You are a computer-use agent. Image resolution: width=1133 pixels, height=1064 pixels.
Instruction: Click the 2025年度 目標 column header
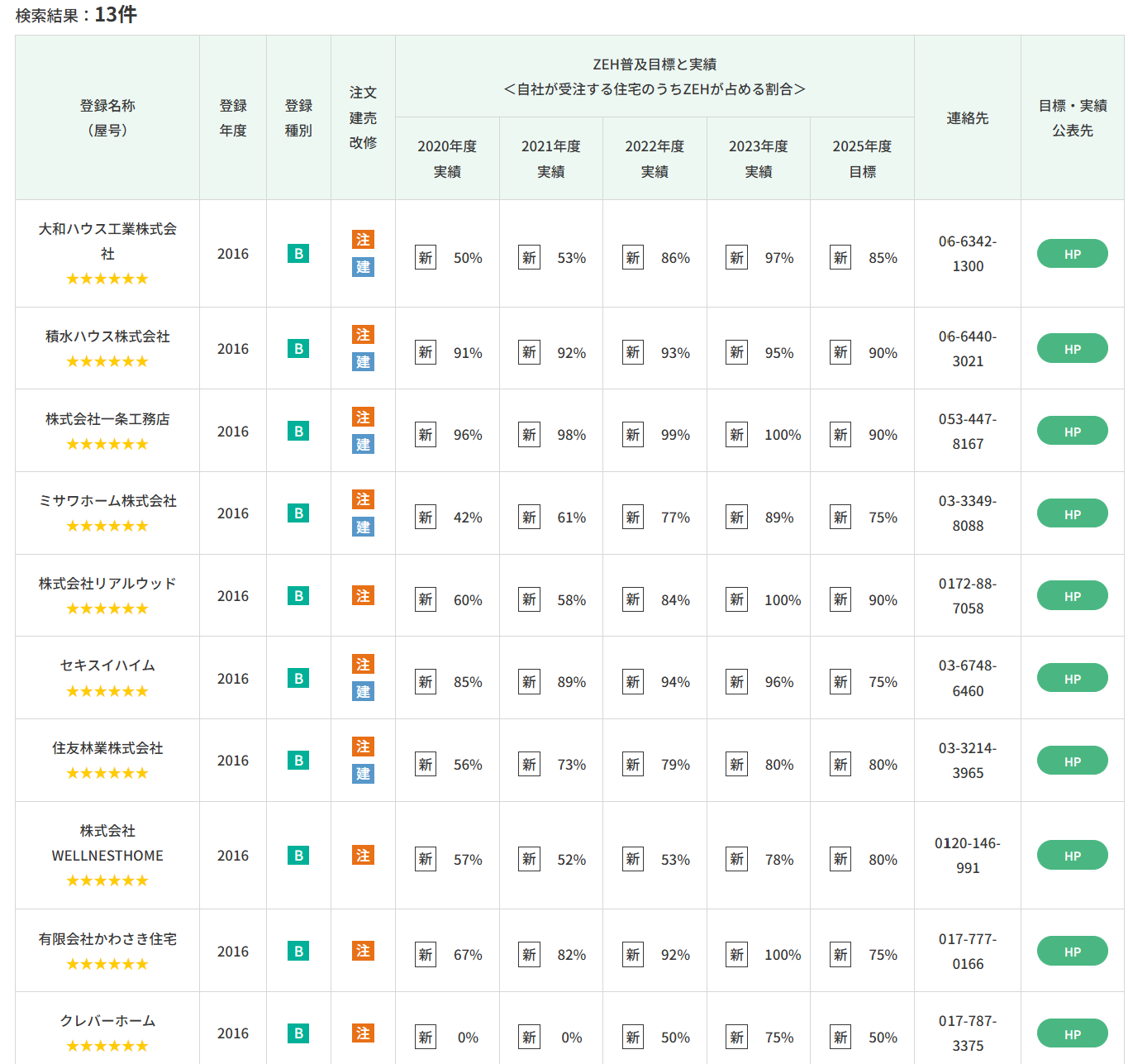862,159
